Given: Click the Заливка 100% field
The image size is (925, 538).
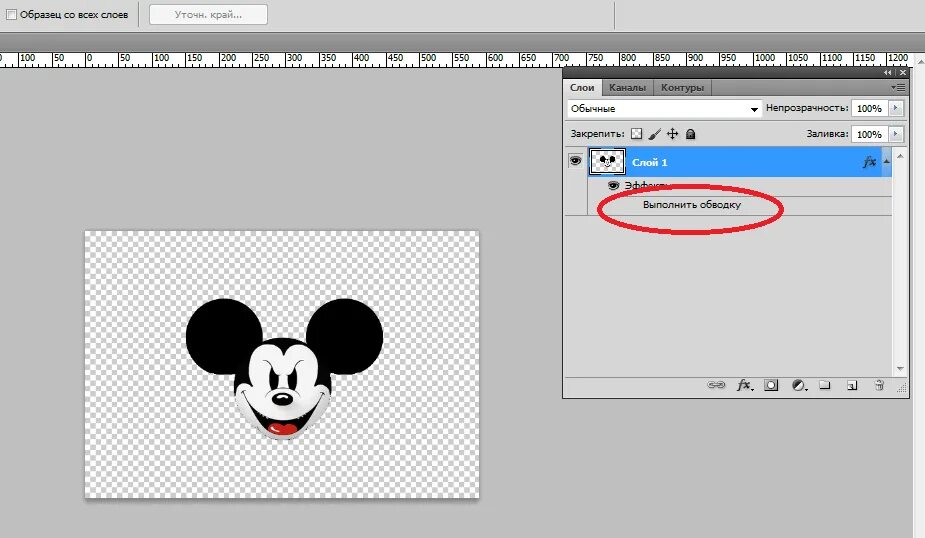Looking at the screenshot, I should (870, 134).
